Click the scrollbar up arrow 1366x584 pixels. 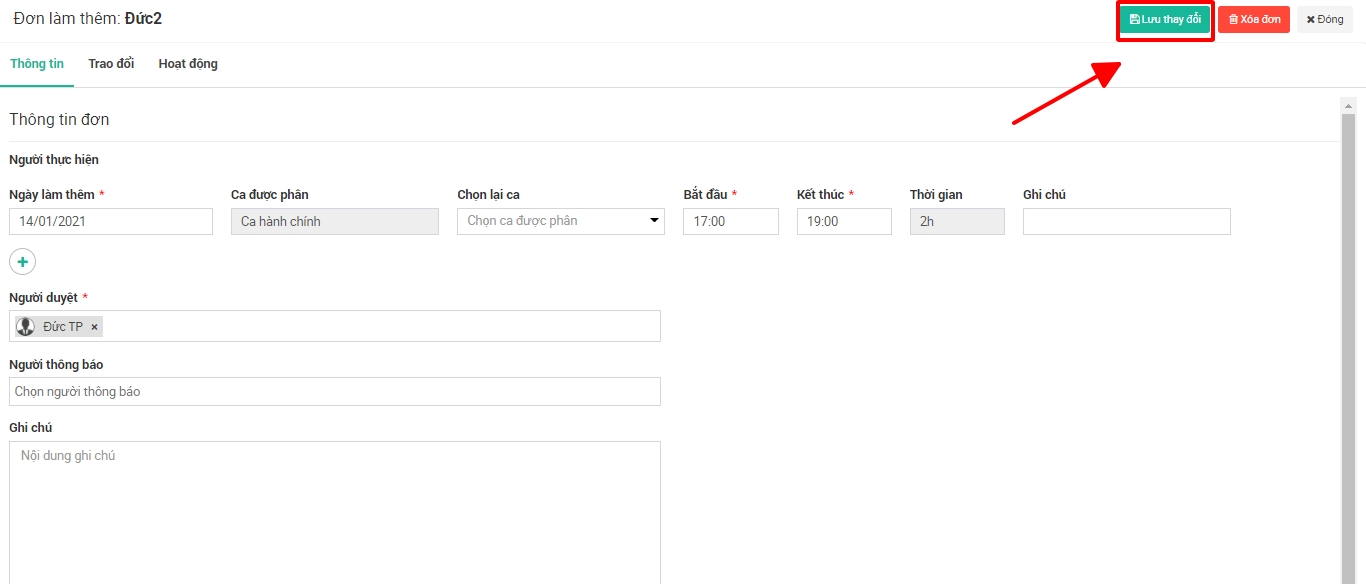pyautogui.click(x=1348, y=105)
